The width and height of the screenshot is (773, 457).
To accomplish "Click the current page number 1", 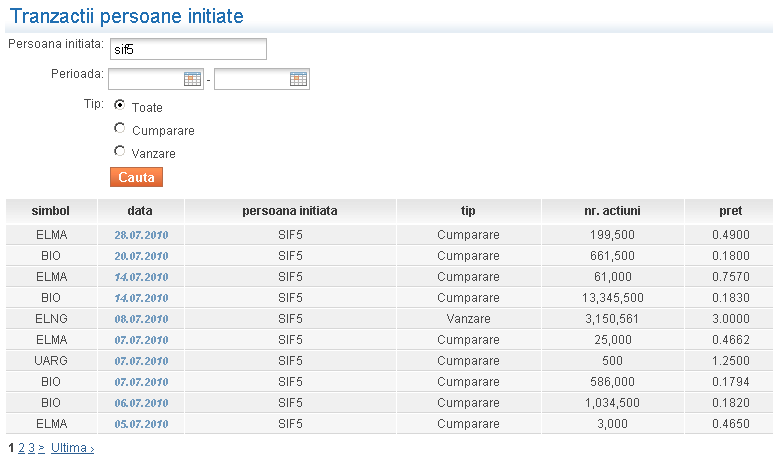I will pos(11,448).
